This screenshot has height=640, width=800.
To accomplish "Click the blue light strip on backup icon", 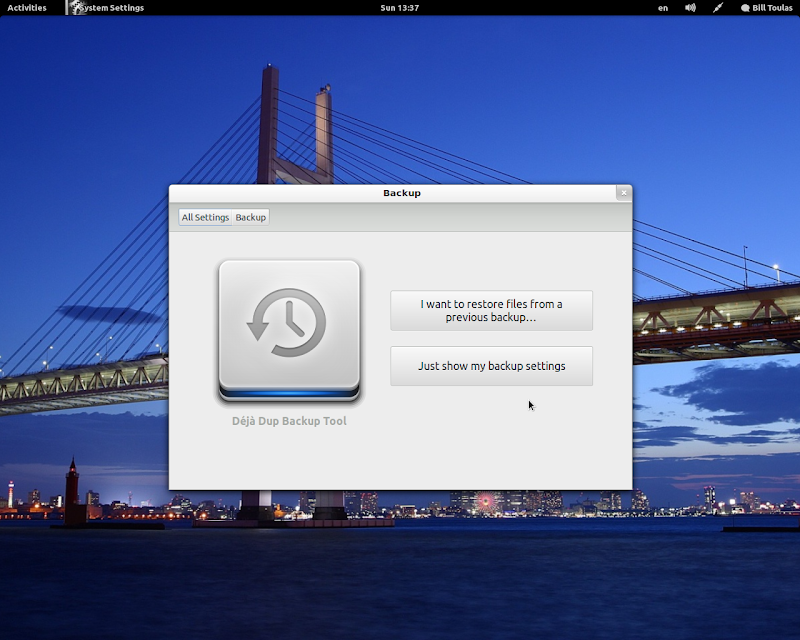I will [x=289, y=393].
